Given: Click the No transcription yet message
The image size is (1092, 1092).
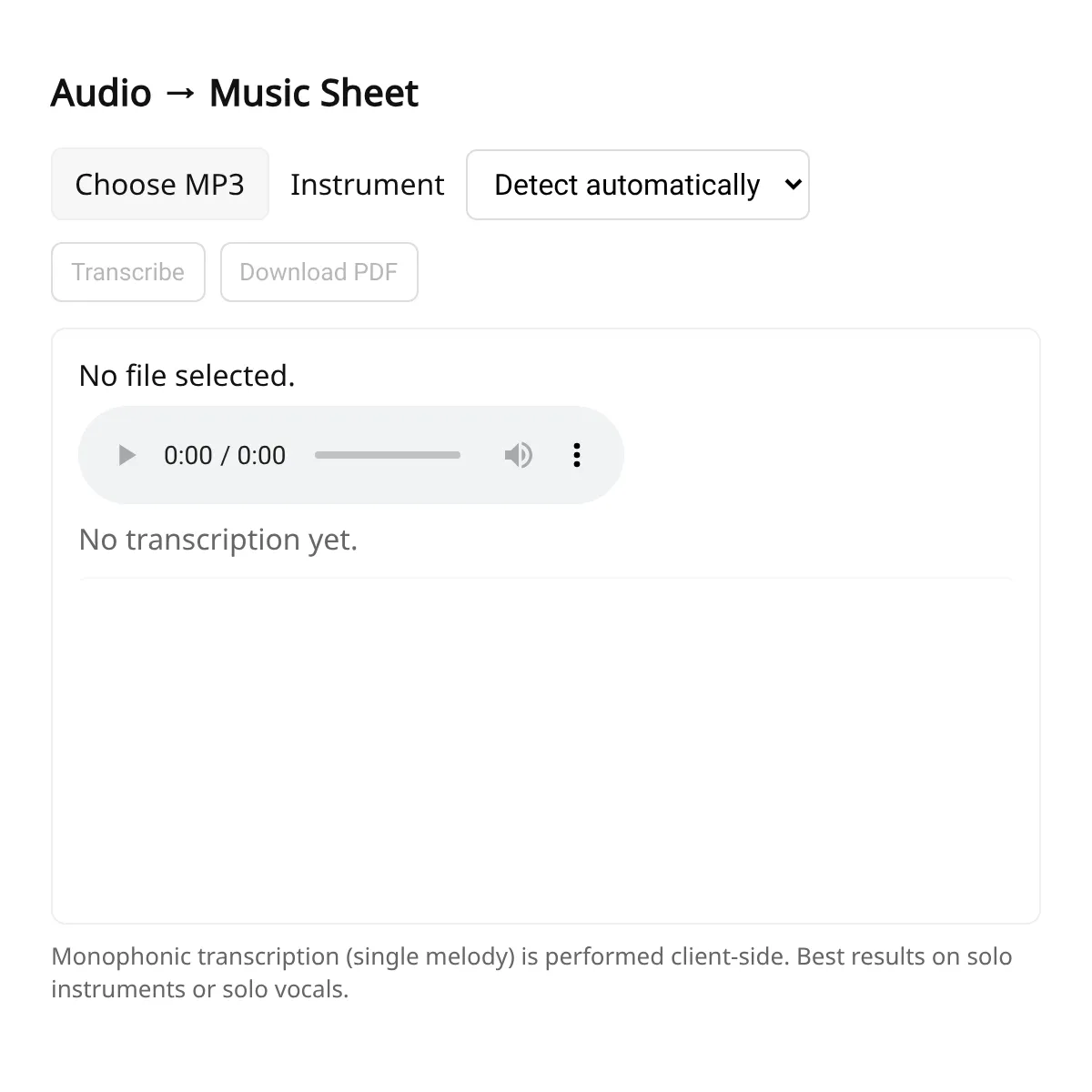Looking at the screenshot, I should (218, 540).
